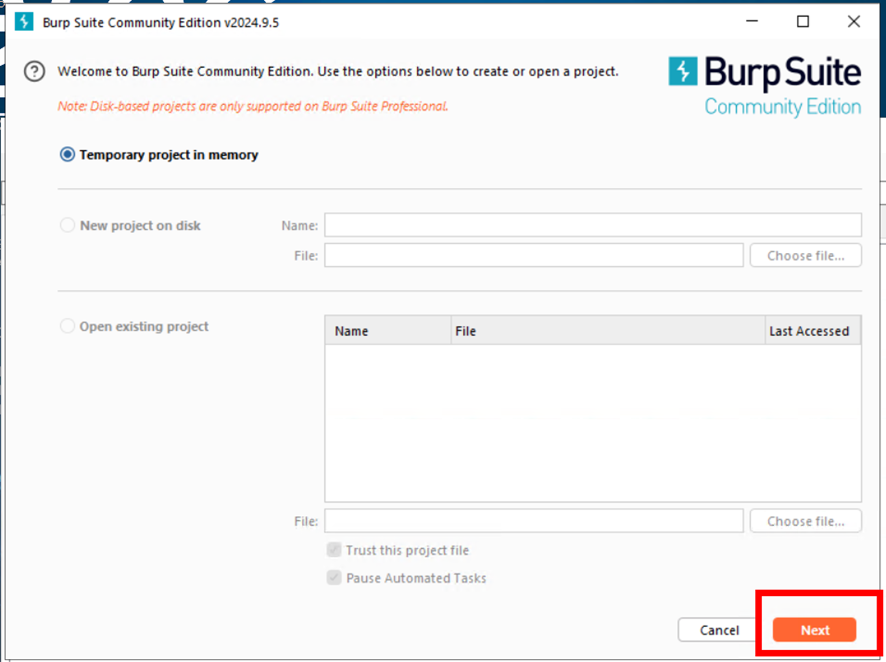Viewport: 886px width, 662px height.
Task: Click the Welcome to Burp Suite message
Action: [338, 72]
